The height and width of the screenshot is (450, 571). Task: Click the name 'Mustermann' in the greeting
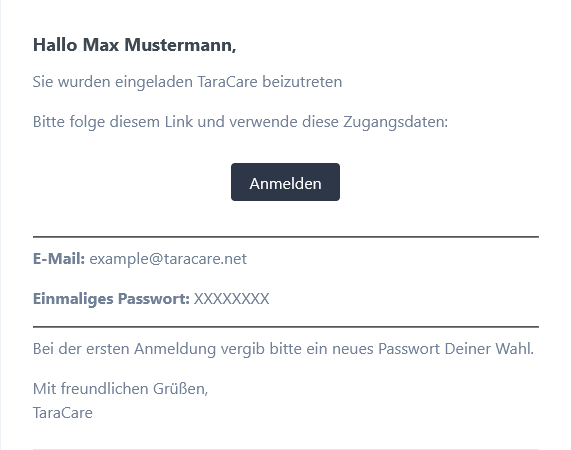180,45
